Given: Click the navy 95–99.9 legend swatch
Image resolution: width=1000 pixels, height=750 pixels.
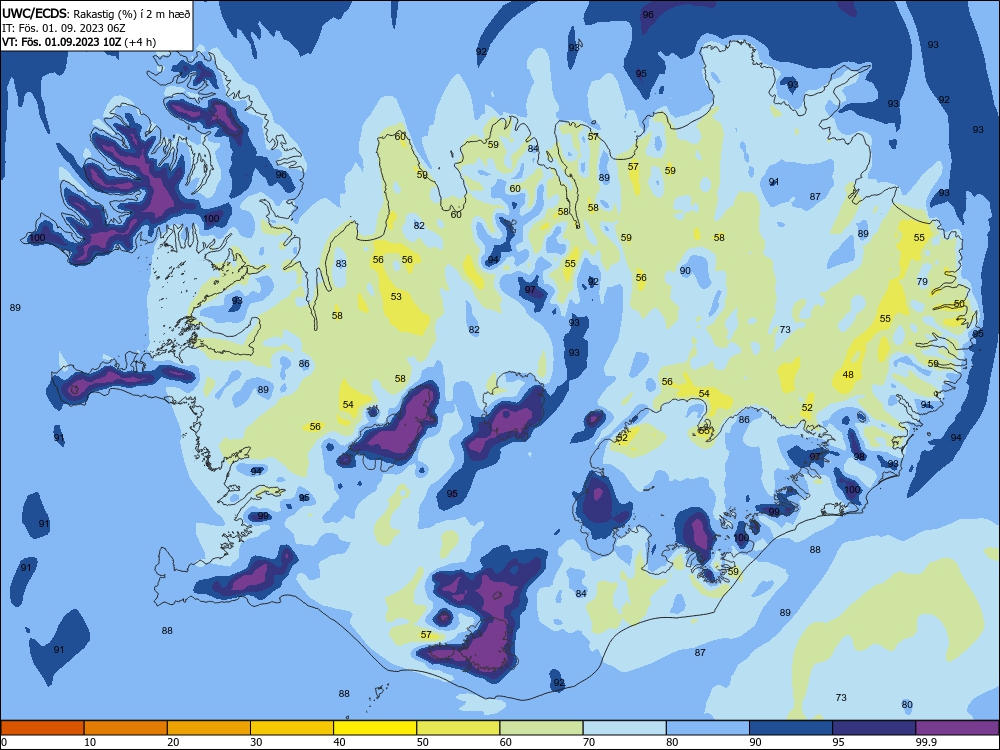Looking at the screenshot, I should pyautogui.click(x=874, y=728).
